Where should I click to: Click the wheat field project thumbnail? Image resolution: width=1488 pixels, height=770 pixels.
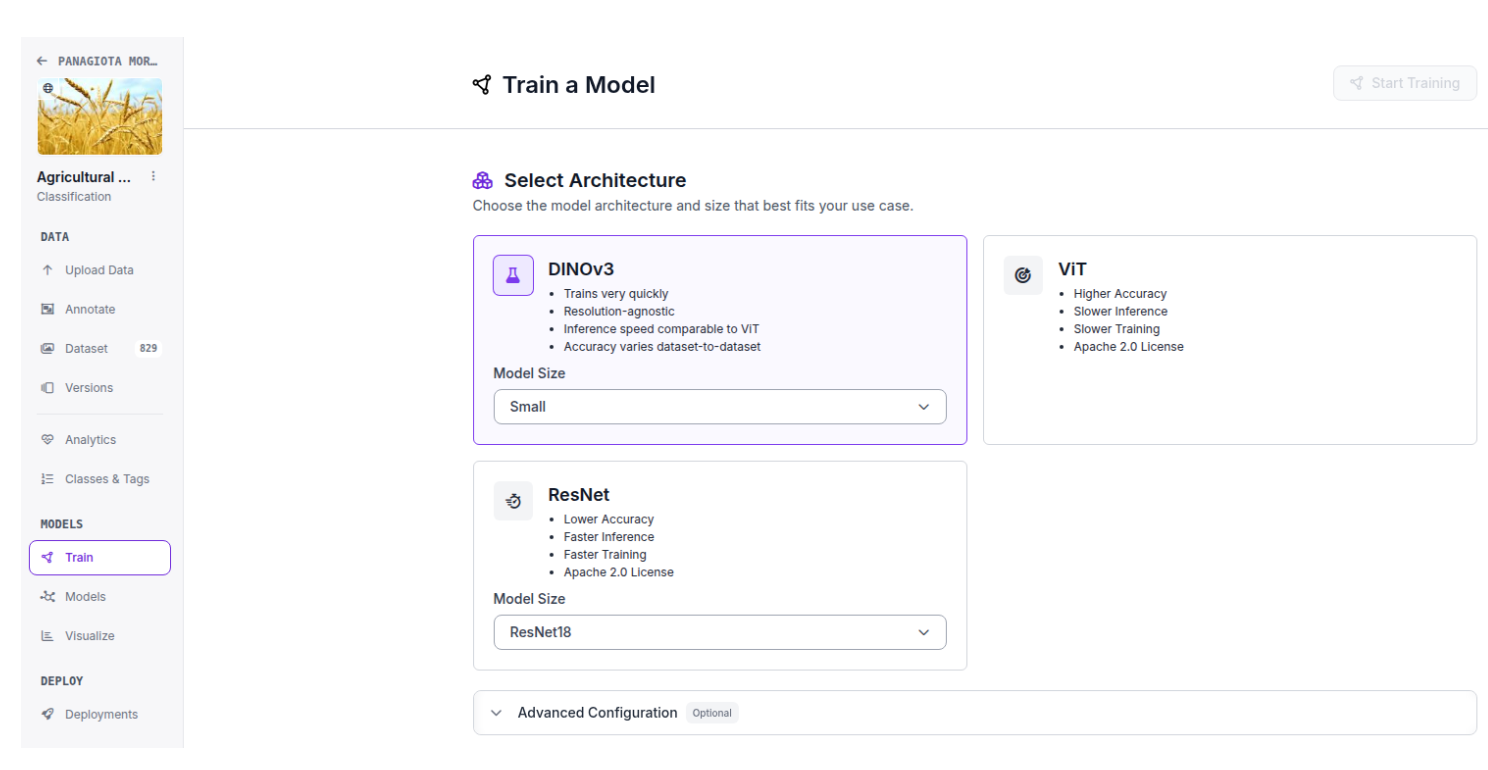click(100, 117)
